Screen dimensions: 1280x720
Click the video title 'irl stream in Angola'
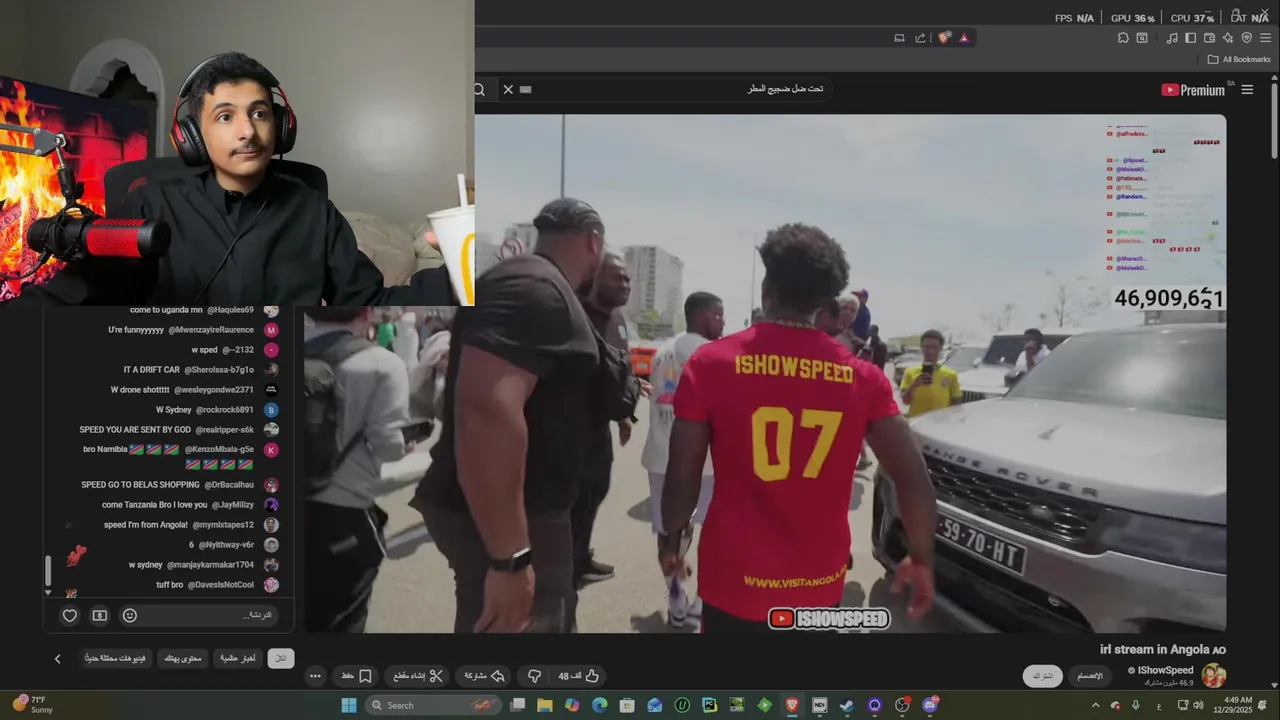pos(1163,649)
